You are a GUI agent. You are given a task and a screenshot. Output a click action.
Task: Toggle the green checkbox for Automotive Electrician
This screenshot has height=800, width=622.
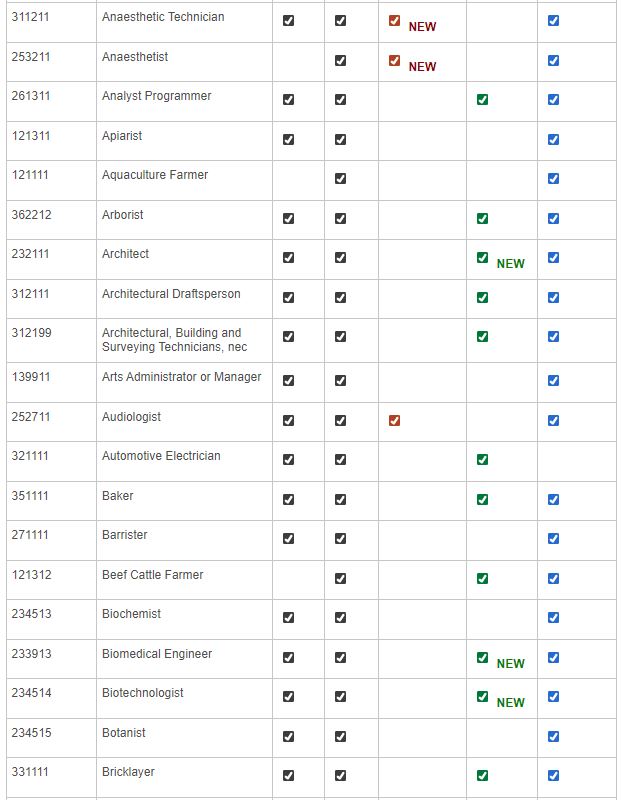coord(482,460)
